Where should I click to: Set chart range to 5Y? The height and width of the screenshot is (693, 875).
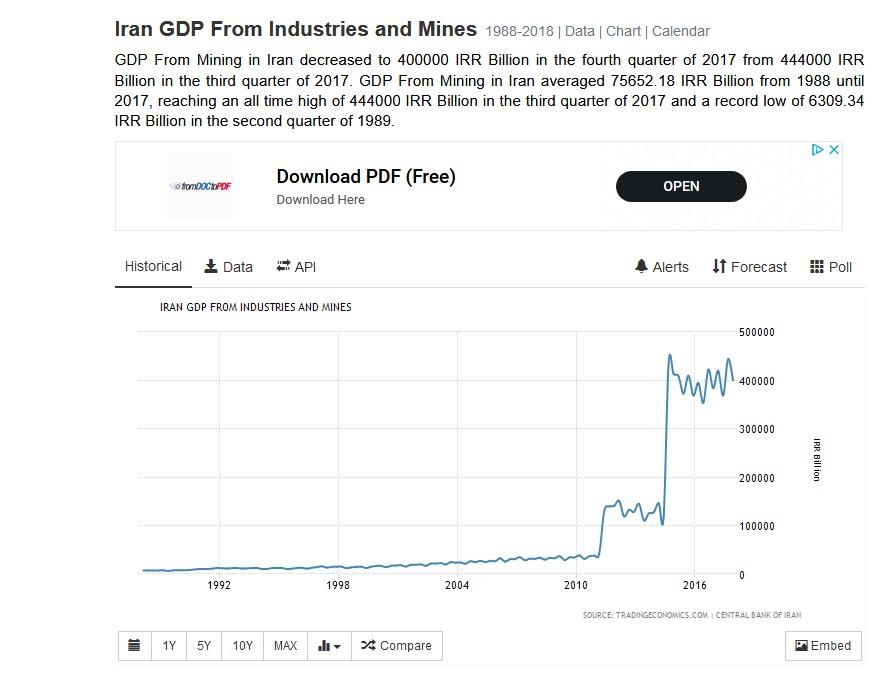coord(204,646)
